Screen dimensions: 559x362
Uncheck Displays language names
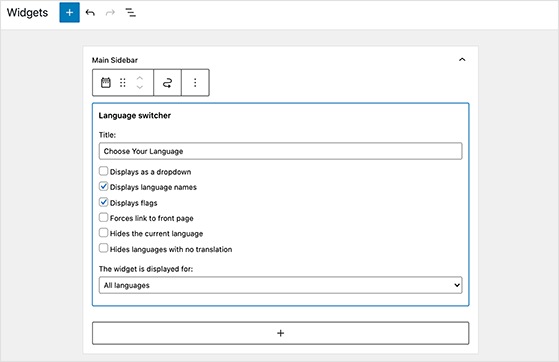[103, 186]
